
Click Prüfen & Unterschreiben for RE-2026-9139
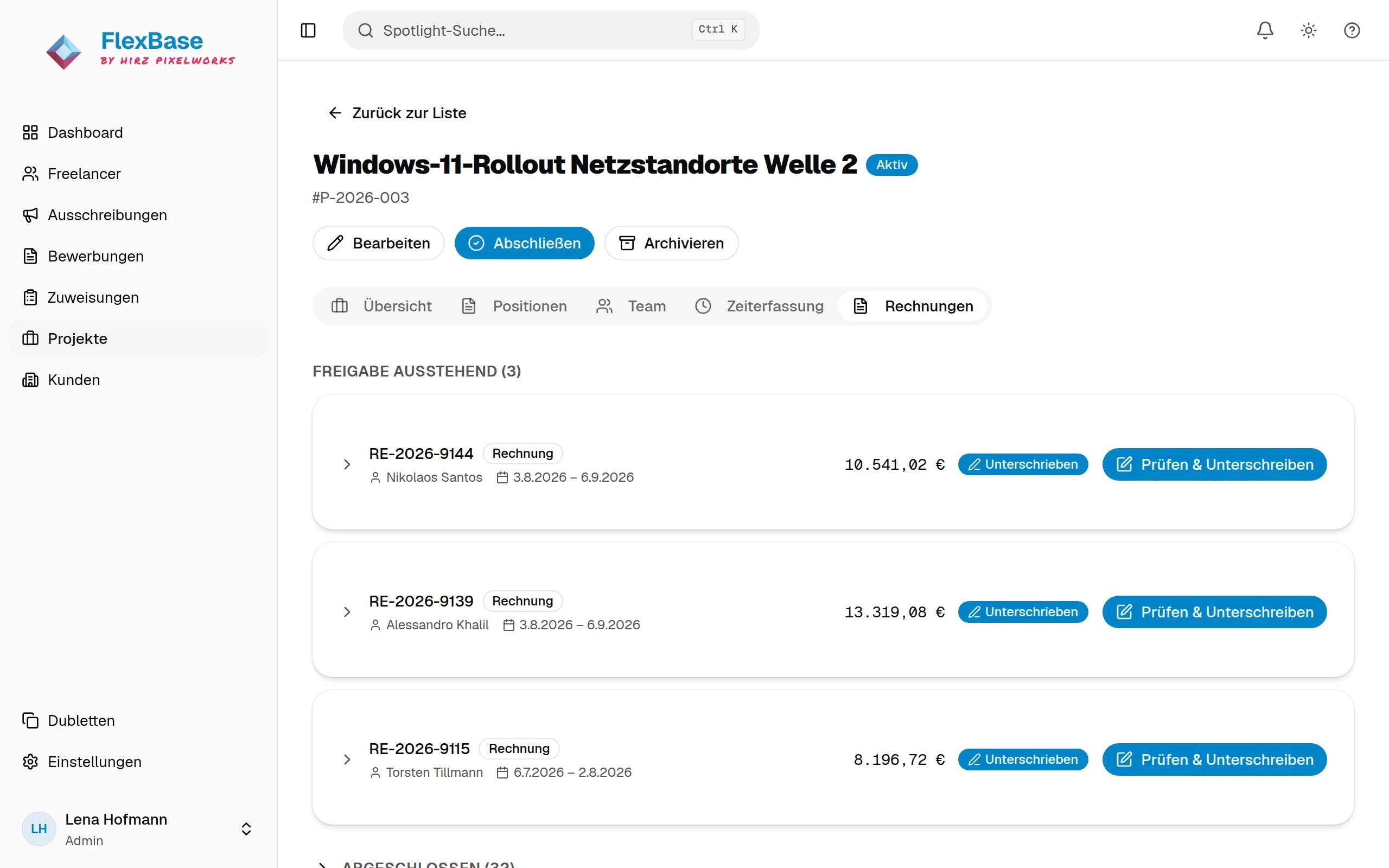tap(1214, 612)
